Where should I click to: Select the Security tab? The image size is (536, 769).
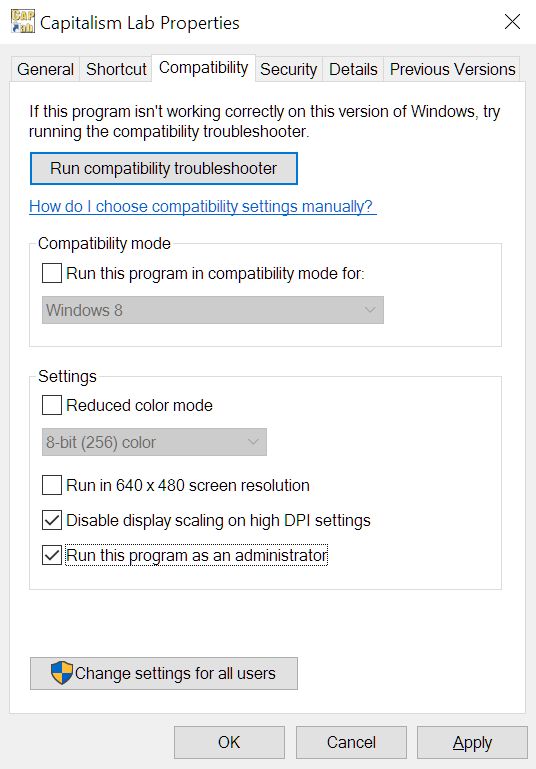click(x=288, y=69)
